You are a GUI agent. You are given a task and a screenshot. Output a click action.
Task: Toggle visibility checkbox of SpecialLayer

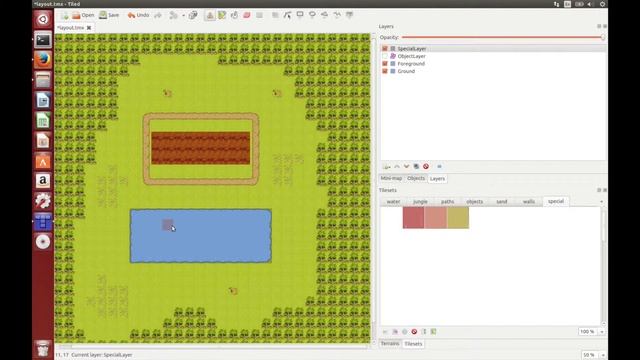(x=384, y=49)
